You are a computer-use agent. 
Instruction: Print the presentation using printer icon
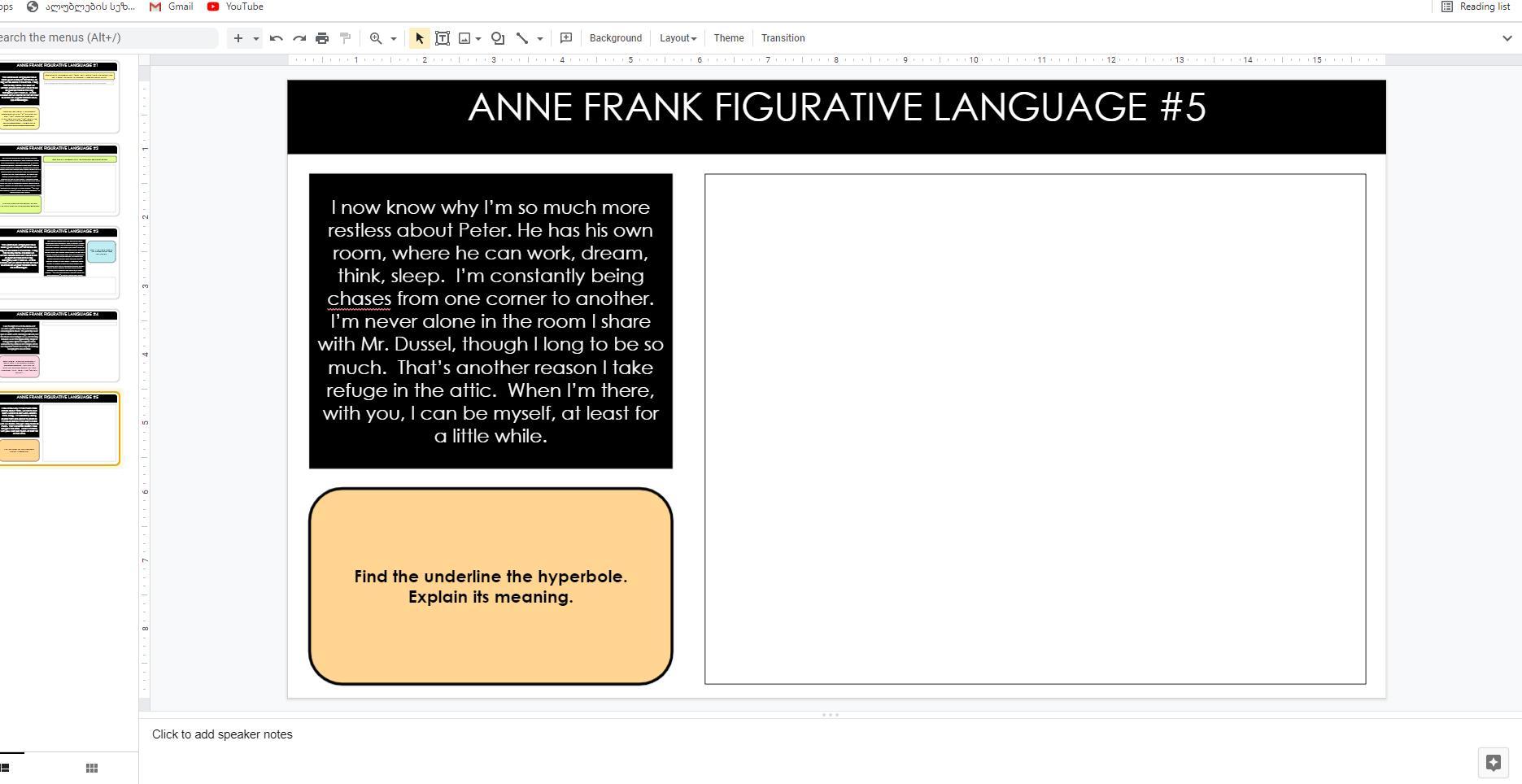coord(322,38)
